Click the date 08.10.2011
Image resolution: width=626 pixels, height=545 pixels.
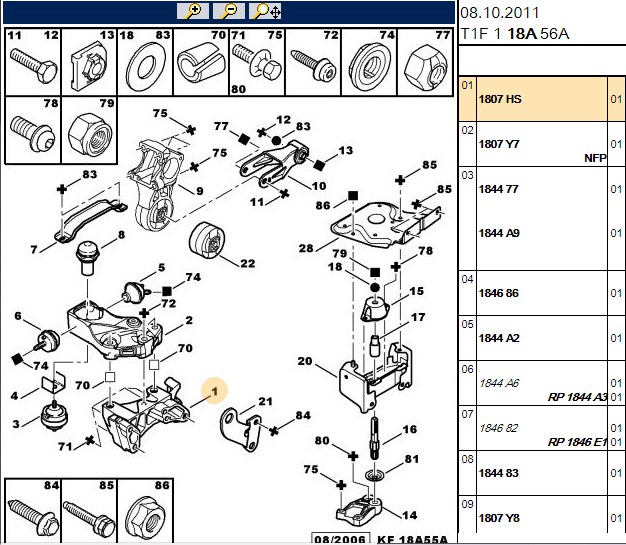499,13
